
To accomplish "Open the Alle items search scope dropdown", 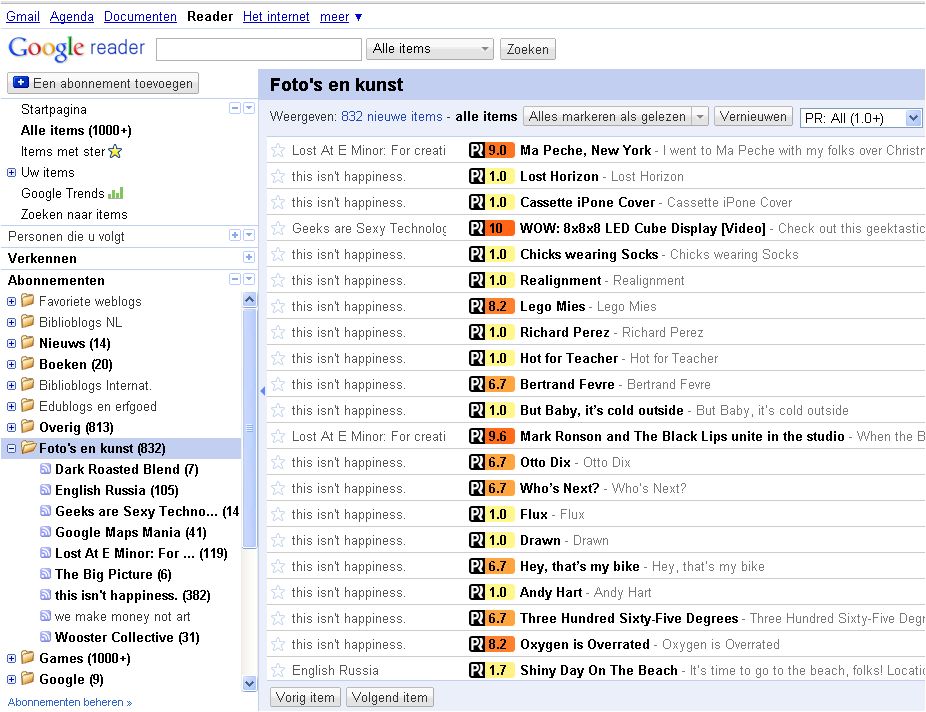I will click(x=430, y=49).
